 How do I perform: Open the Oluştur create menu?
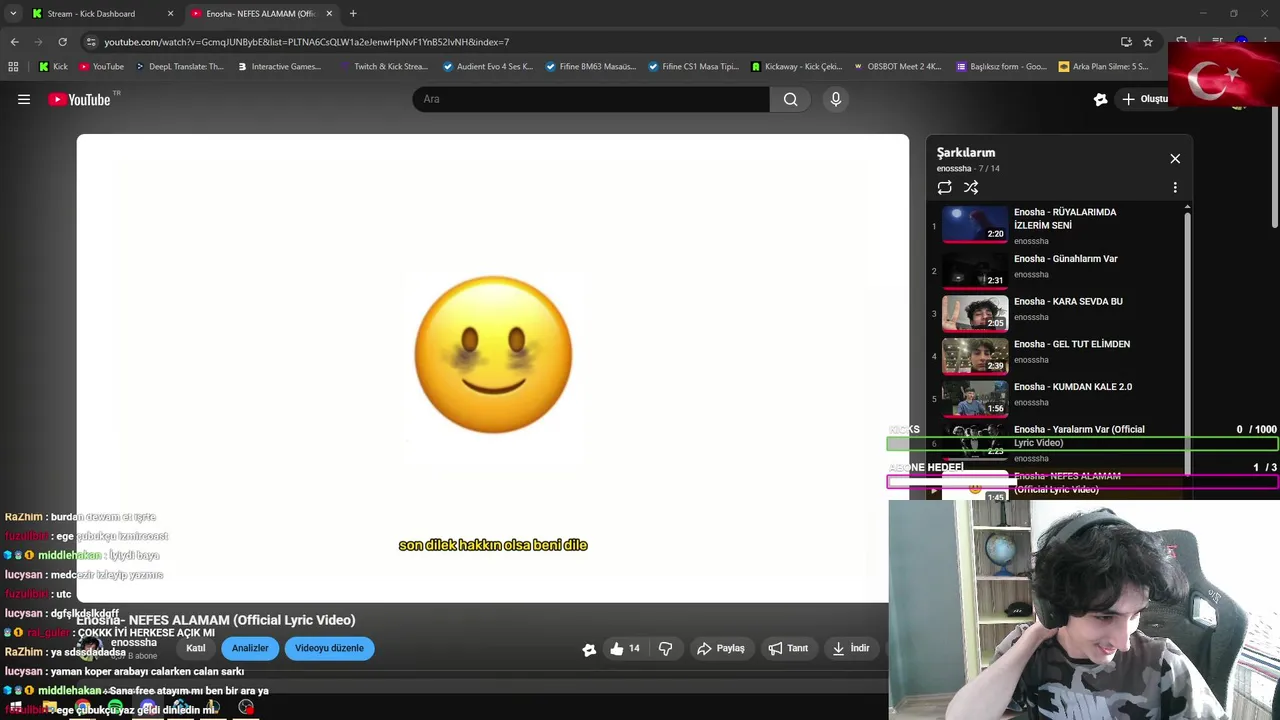pyautogui.click(x=1144, y=99)
